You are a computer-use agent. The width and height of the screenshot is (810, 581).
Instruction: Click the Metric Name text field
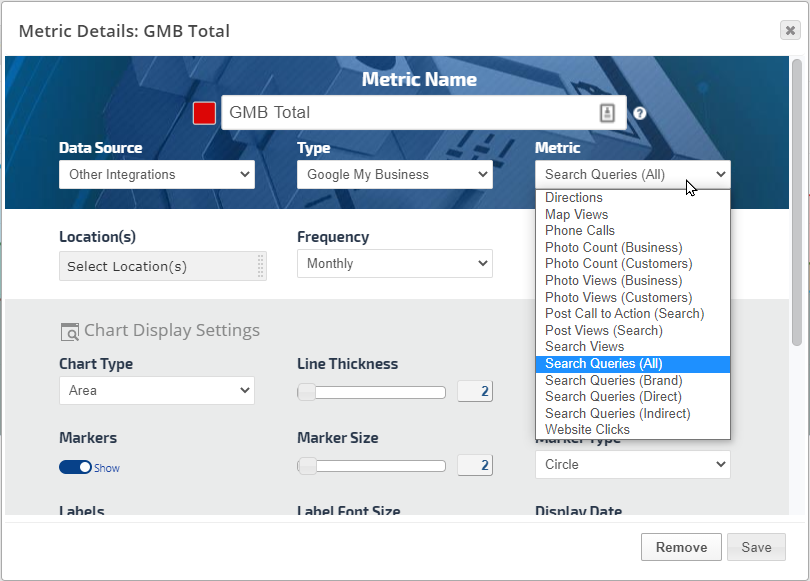click(410, 113)
